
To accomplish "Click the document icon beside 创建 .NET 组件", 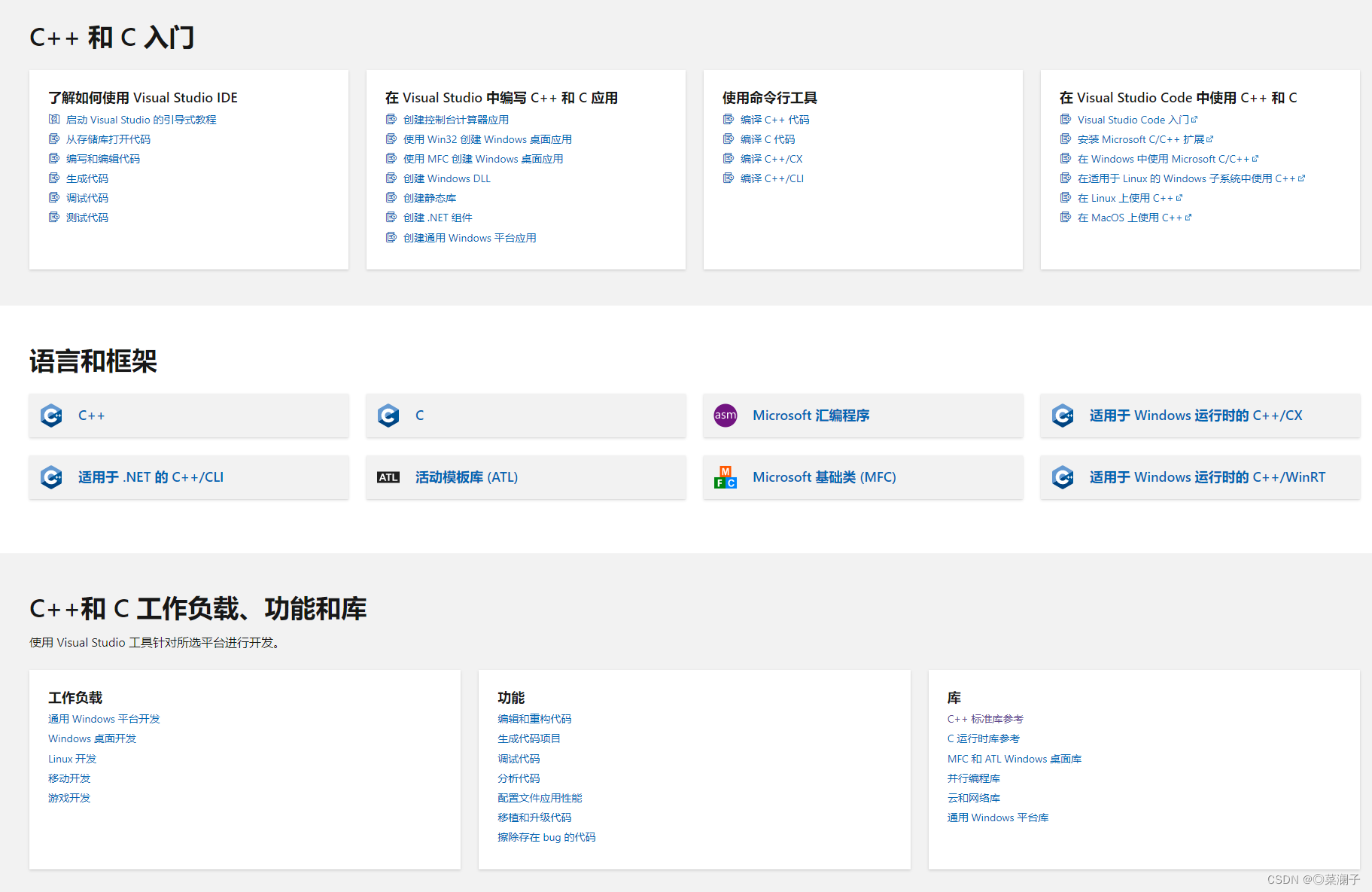I will tap(391, 217).
